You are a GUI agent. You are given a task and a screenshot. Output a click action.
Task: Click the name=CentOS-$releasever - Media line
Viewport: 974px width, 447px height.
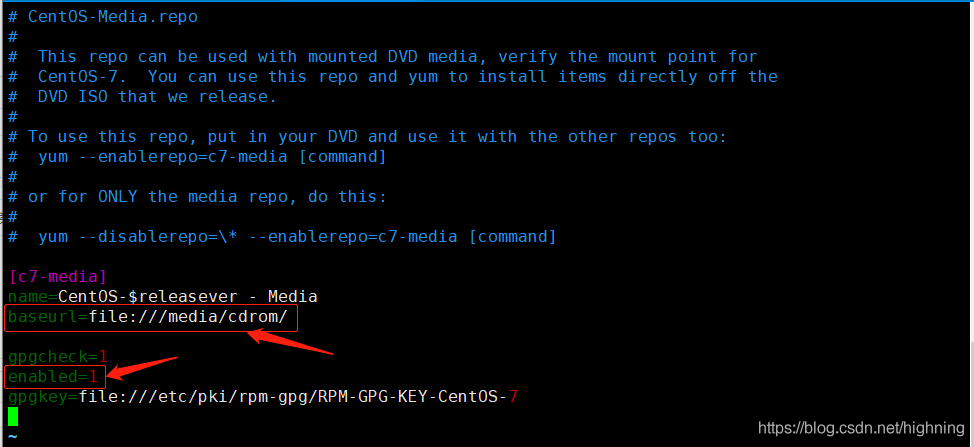(163, 296)
